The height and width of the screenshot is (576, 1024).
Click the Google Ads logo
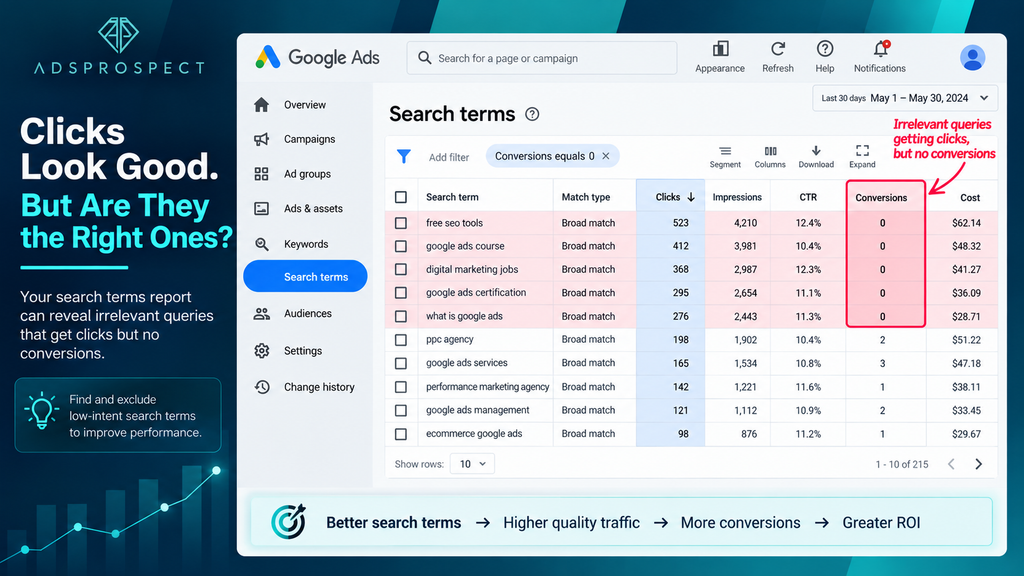(x=317, y=57)
